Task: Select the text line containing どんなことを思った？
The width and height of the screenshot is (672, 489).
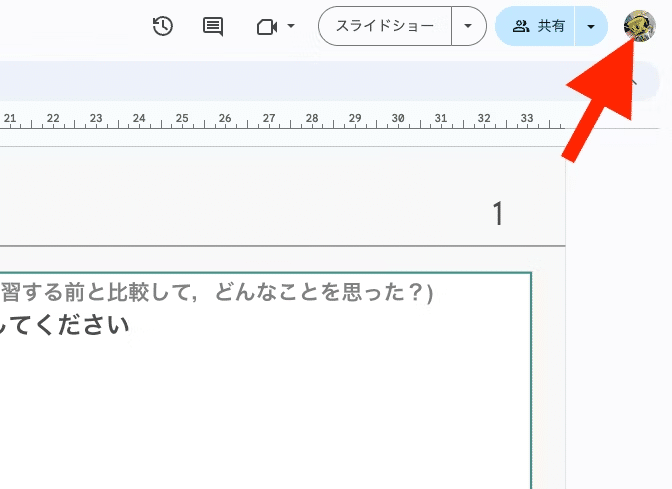Action: [x=216, y=292]
